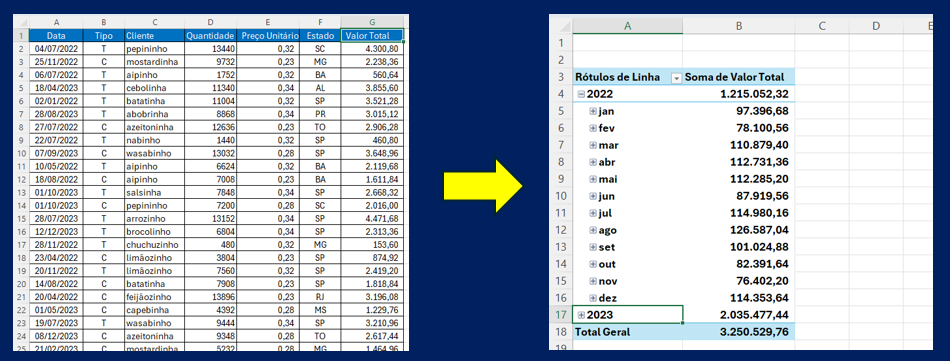Select row 24 header in the source data sheet
The image size is (950, 361).
(x=21, y=336)
